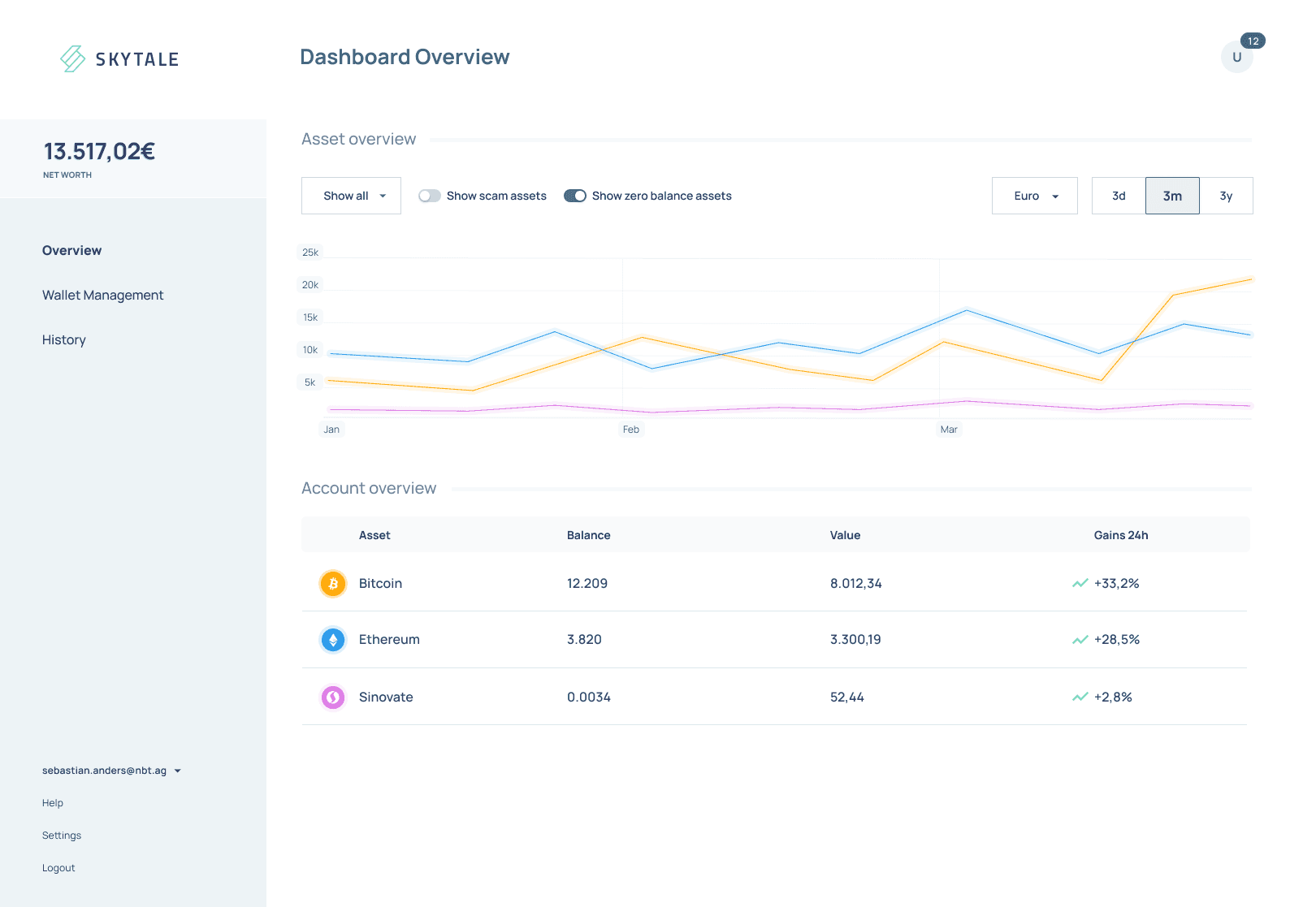Click the Gains 24h column header
Image resolution: width=1316 pixels, height=907 pixels.
pos(1121,535)
